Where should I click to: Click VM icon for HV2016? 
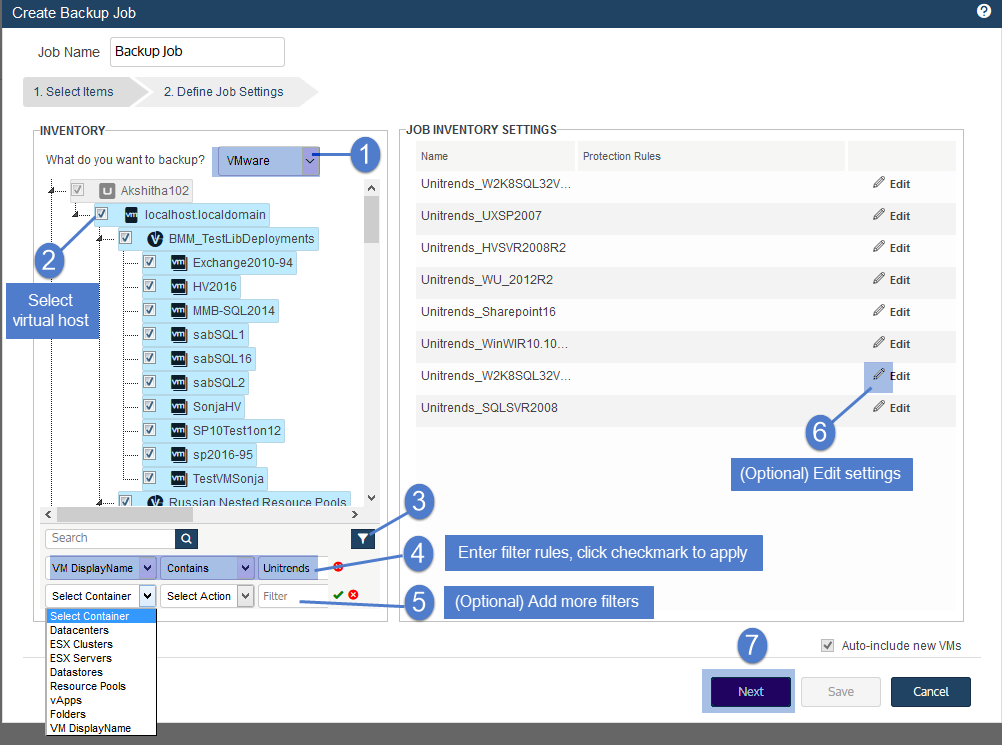point(179,287)
